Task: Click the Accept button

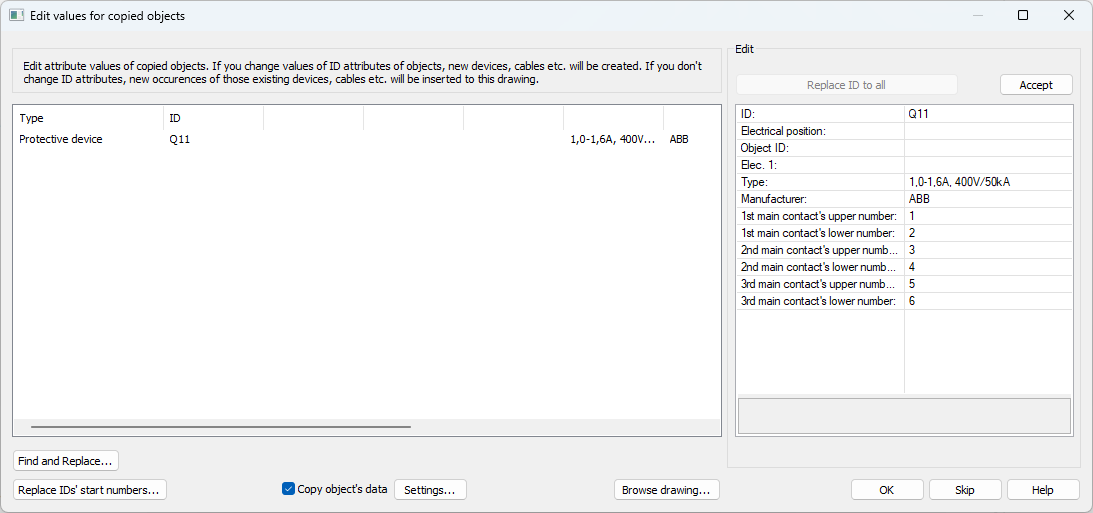Action: pos(1035,85)
